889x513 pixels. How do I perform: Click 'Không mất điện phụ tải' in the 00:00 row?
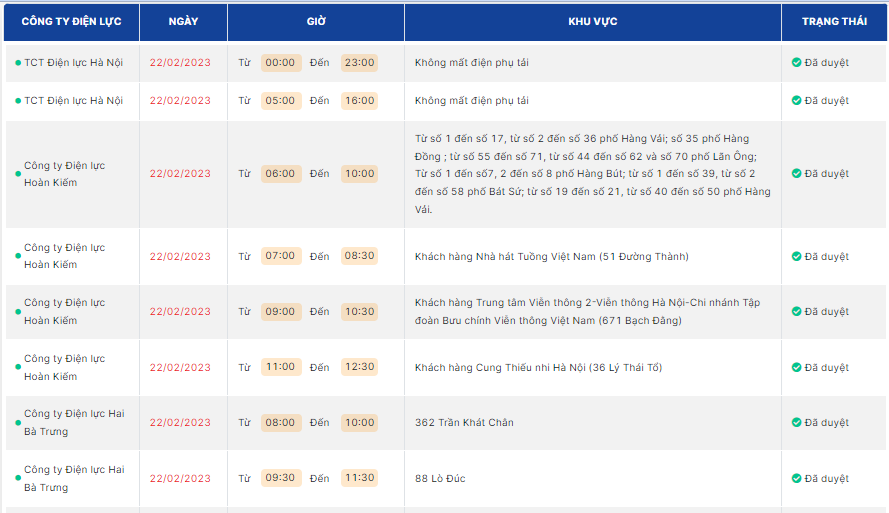(472, 62)
